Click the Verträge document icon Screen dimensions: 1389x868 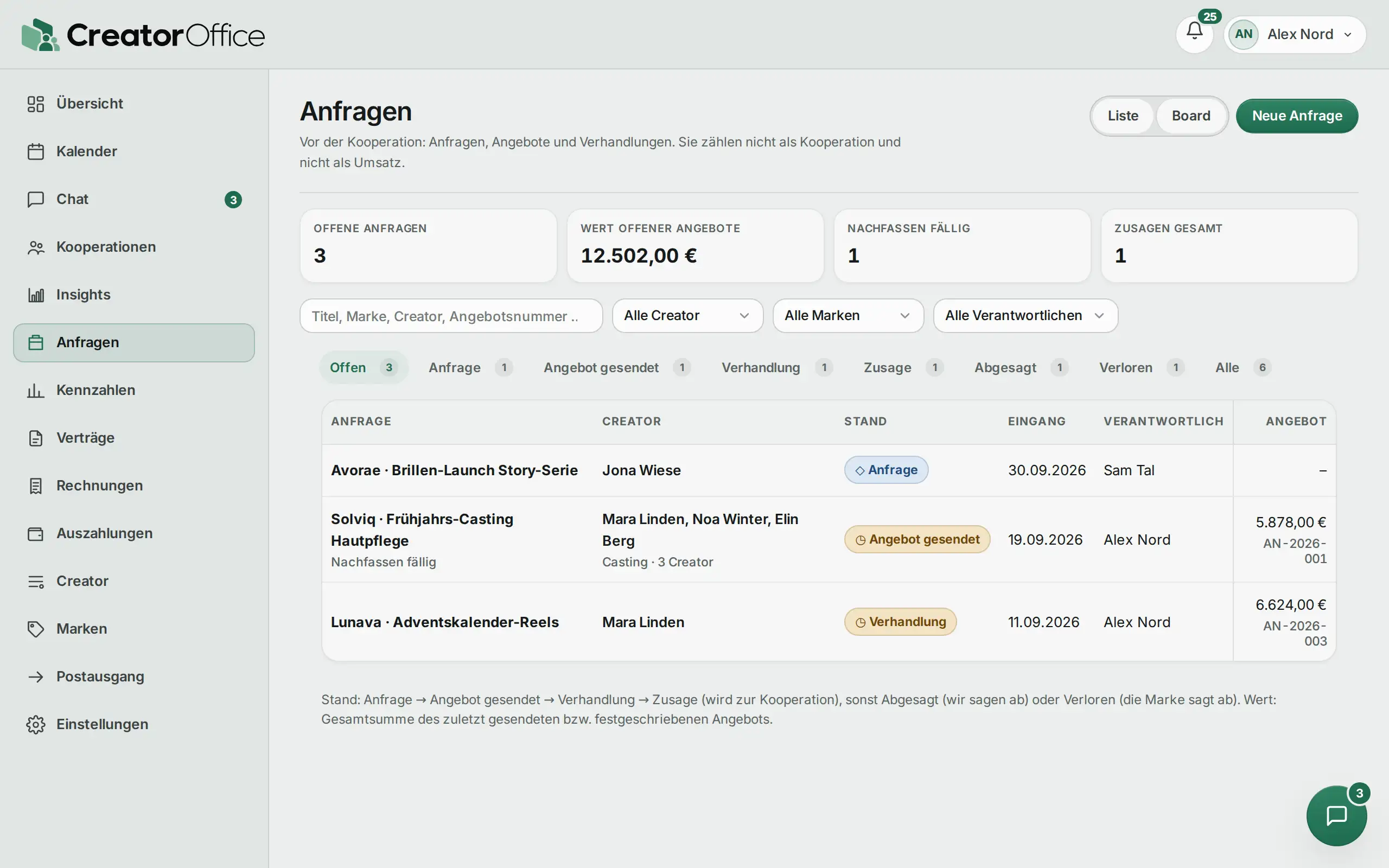point(36,438)
